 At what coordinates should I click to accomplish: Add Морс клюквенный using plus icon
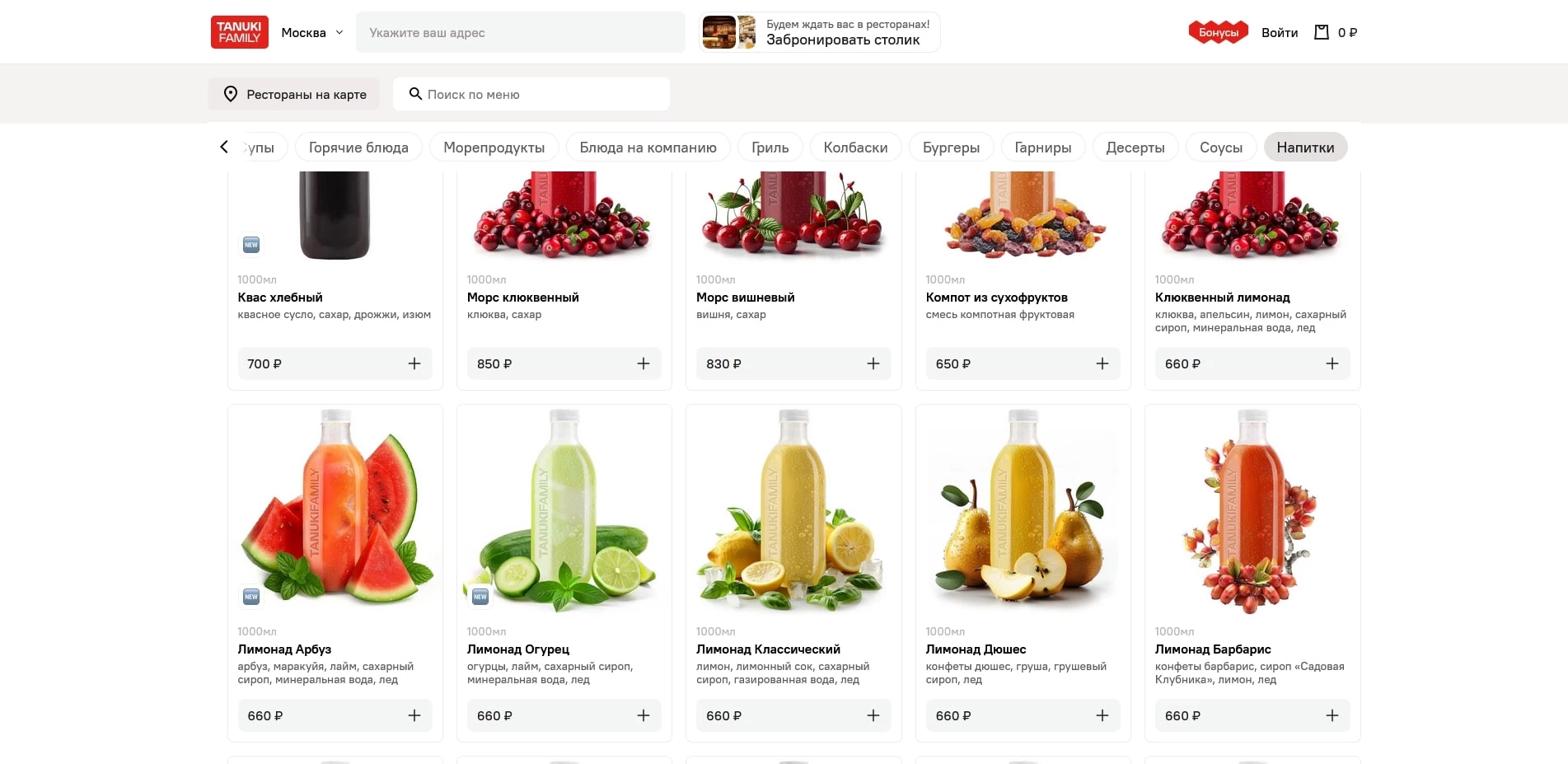point(644,363)
